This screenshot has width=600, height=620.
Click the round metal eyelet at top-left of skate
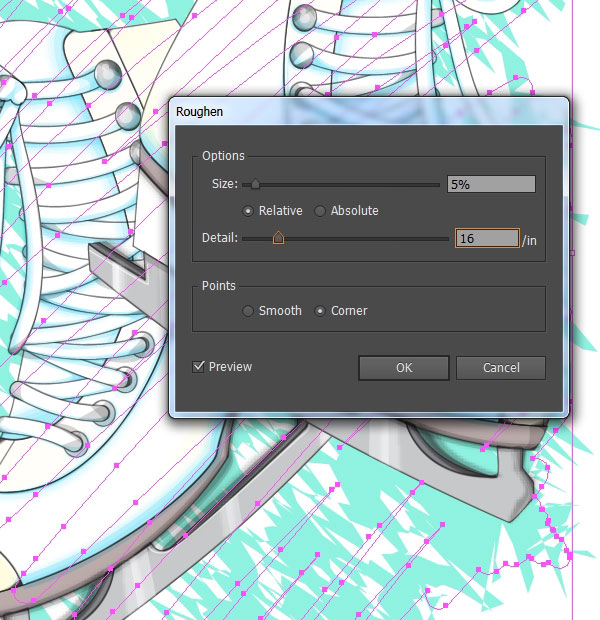(x=107, y=73)
